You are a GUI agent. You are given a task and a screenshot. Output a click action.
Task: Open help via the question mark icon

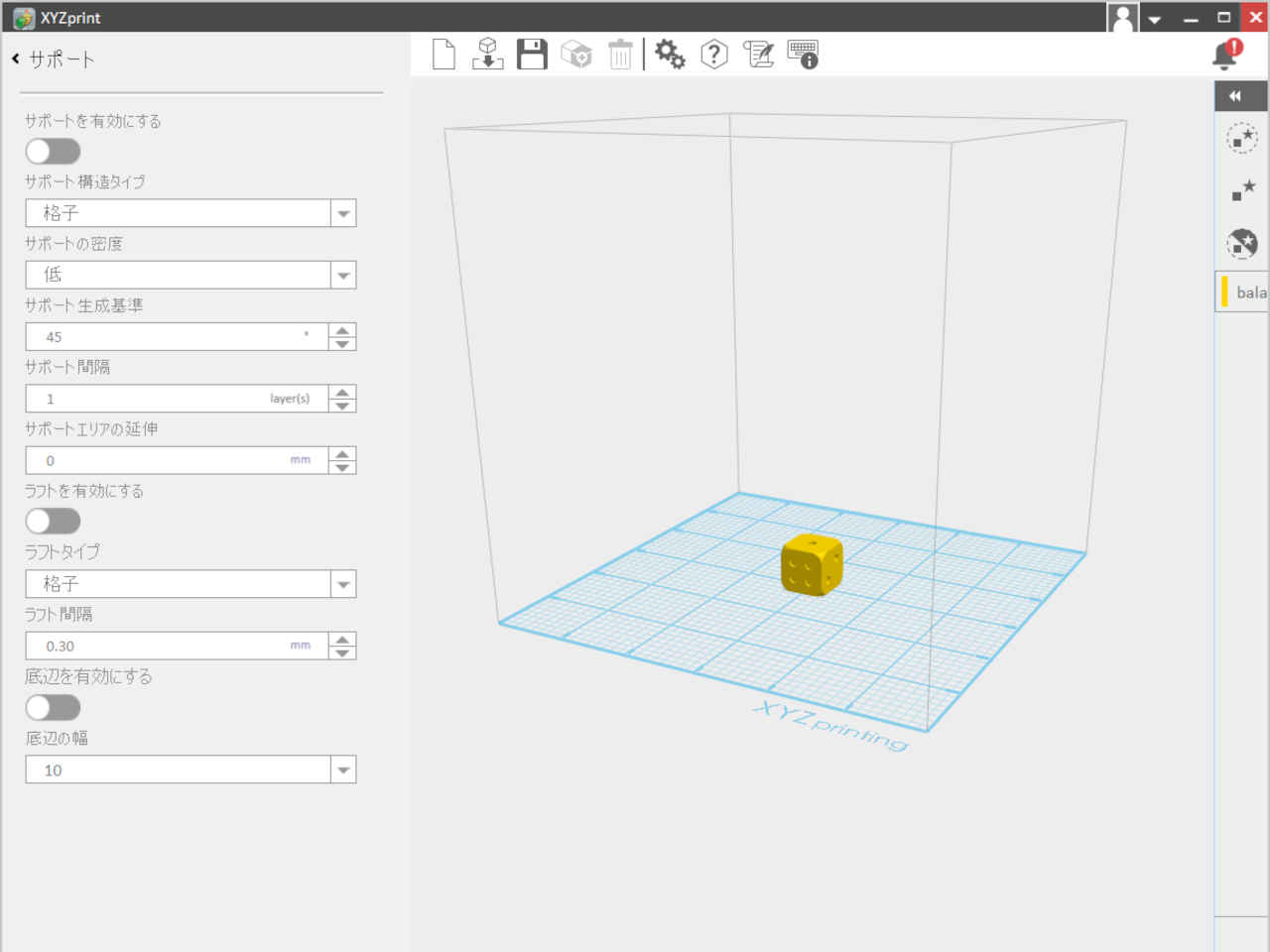pyautogui.click(x=714, y=55)
